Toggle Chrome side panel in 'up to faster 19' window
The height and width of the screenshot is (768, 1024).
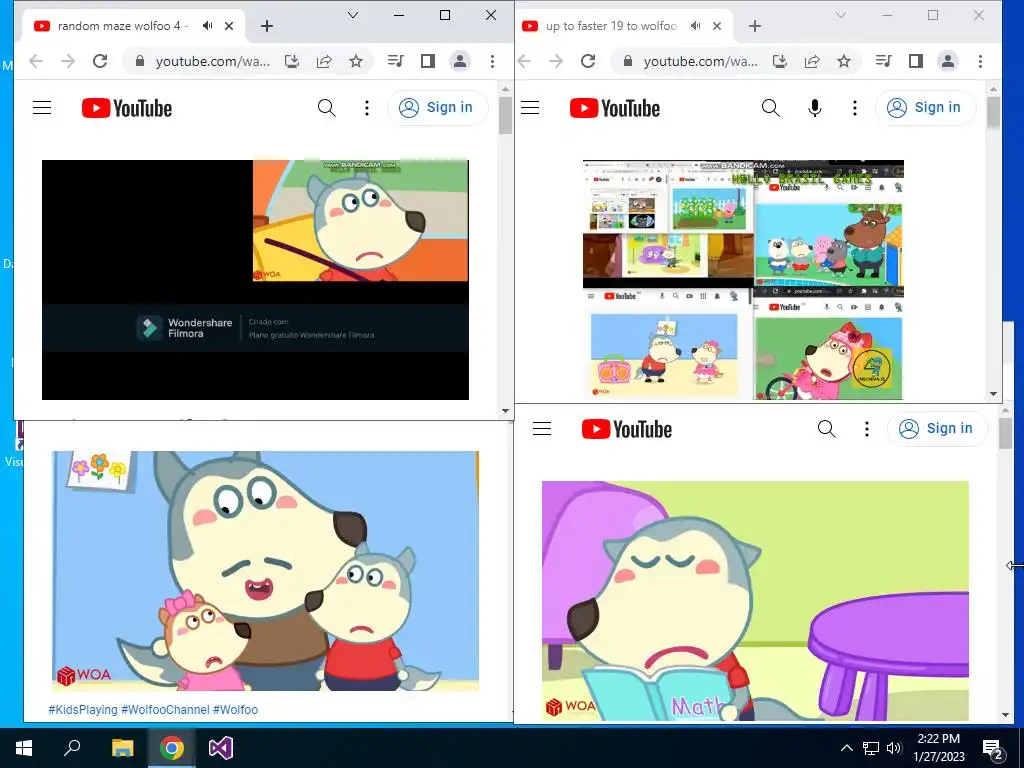(x=916, y=61)
